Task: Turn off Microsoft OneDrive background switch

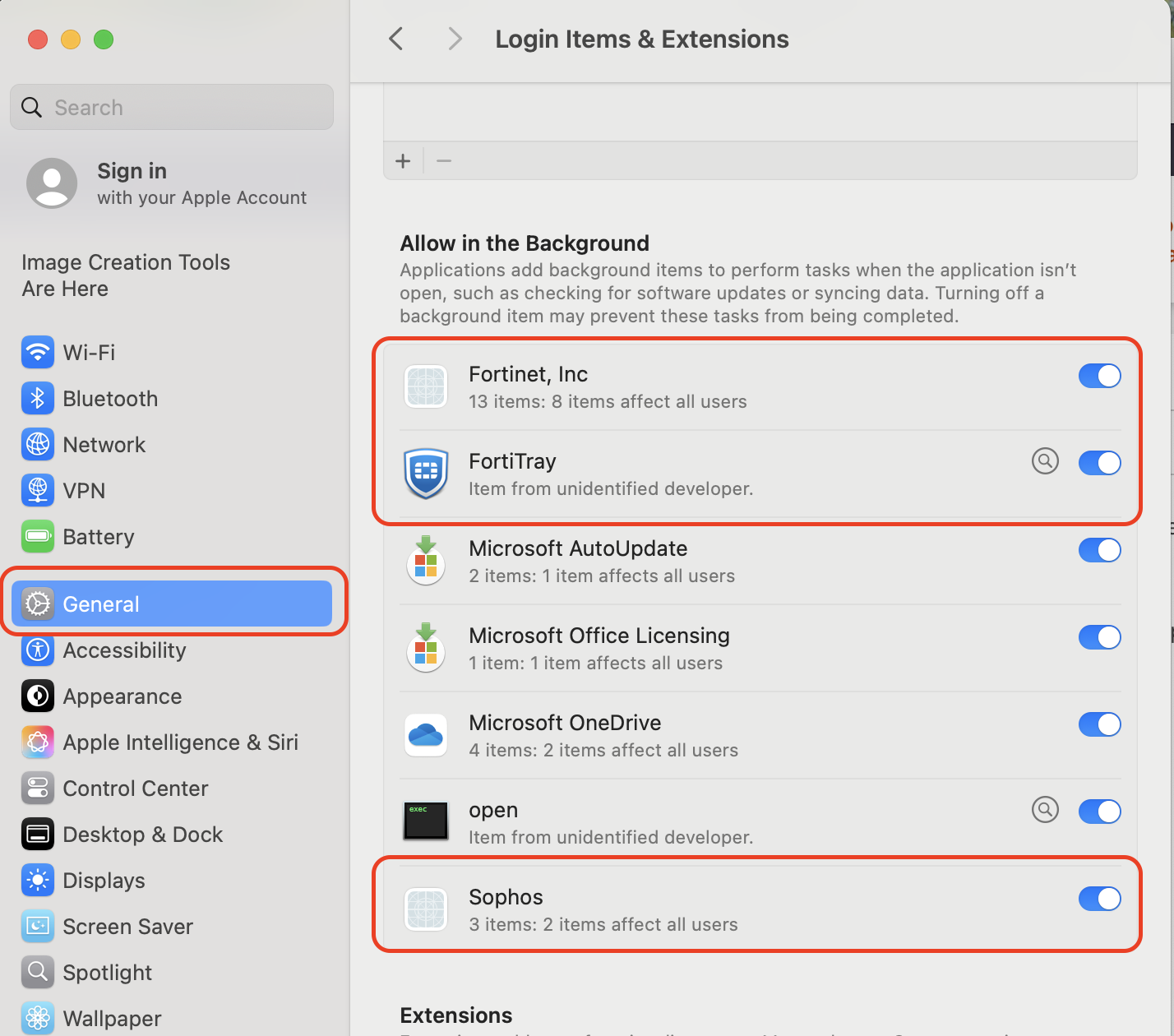Action: [1099, 724]
